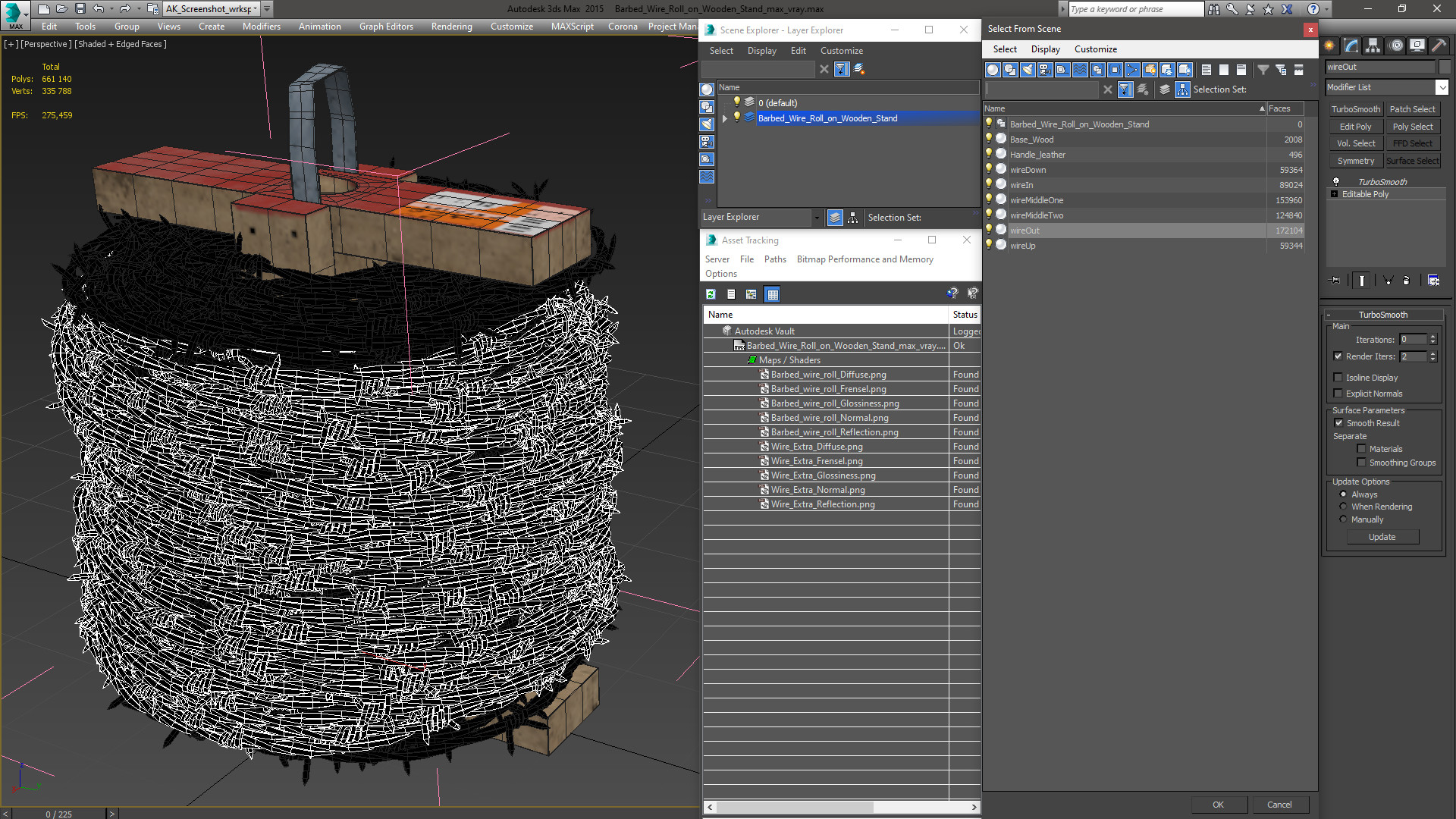Screen dimensions: 1456x819
Task: Toggle the lights filter icon
Action: (x=1028, y=70)
